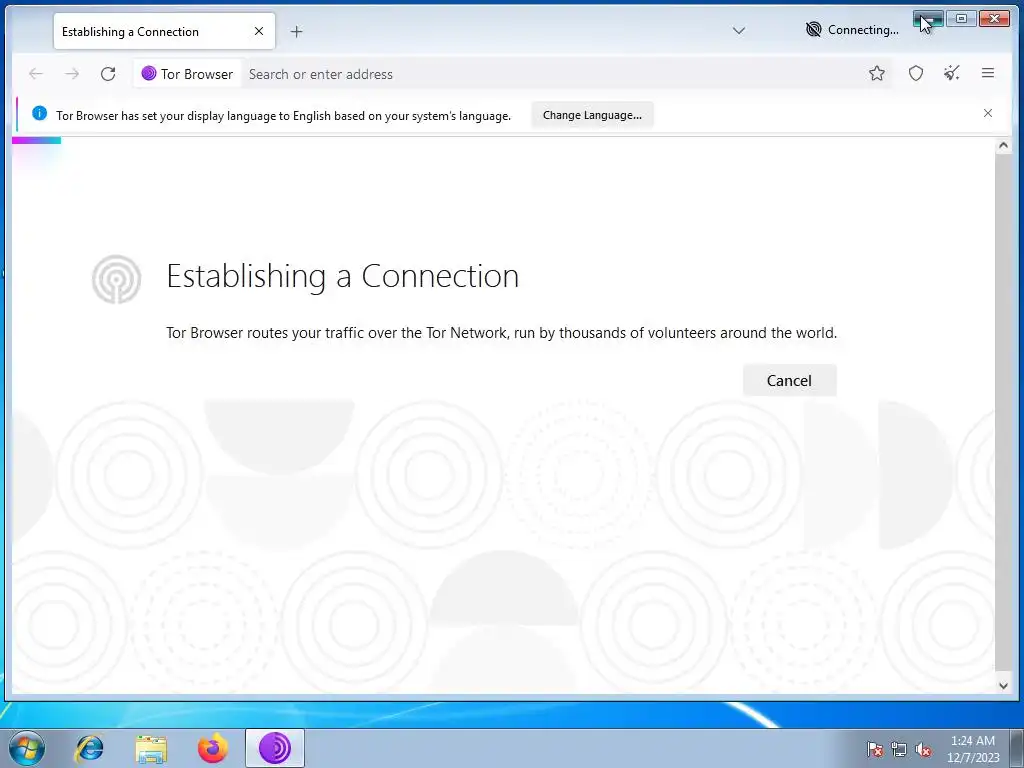Maximize the Tor Browser window
Screen dimensions: 1024x768
coord(961,18)
